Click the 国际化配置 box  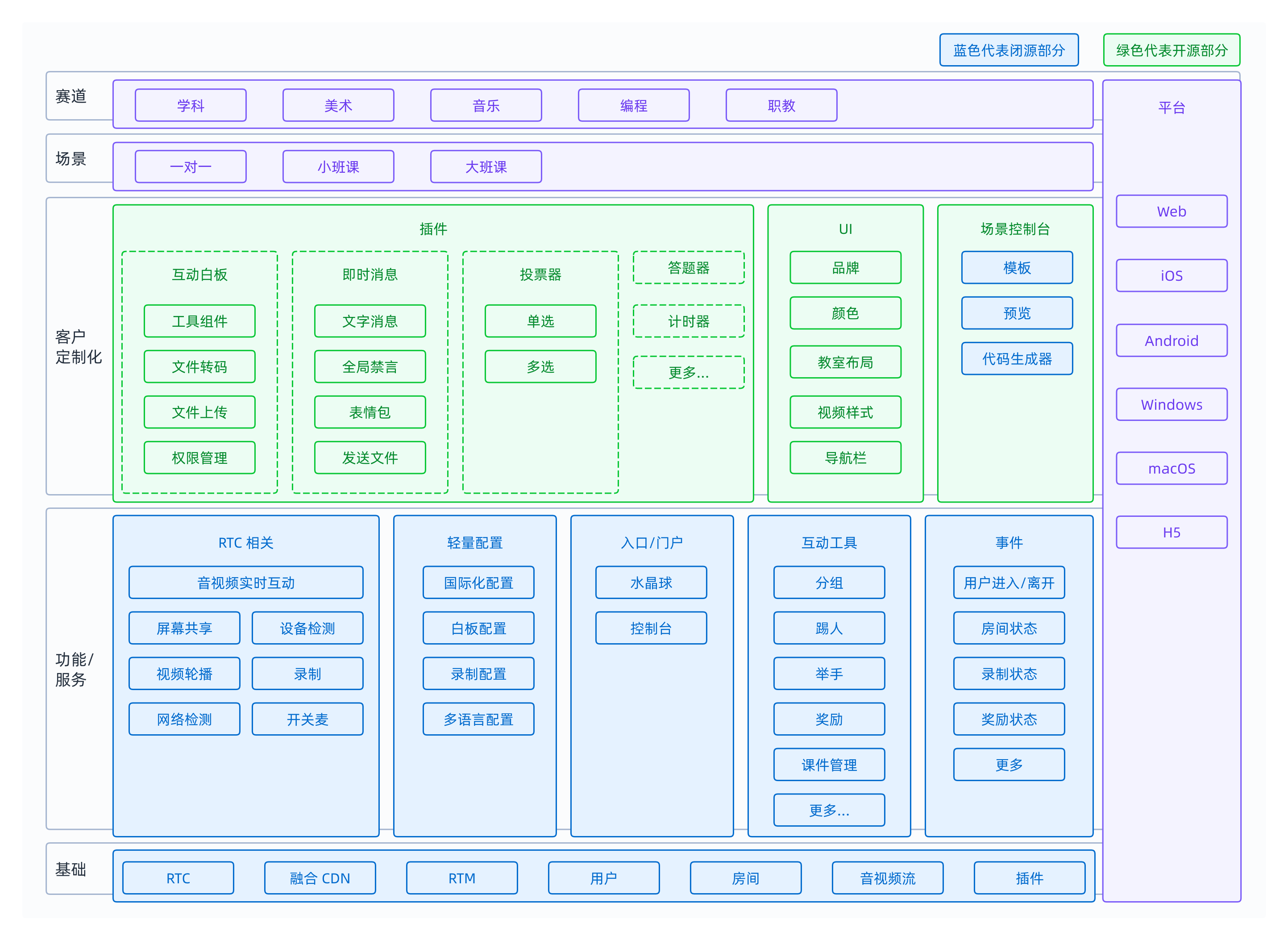(478, 582)
